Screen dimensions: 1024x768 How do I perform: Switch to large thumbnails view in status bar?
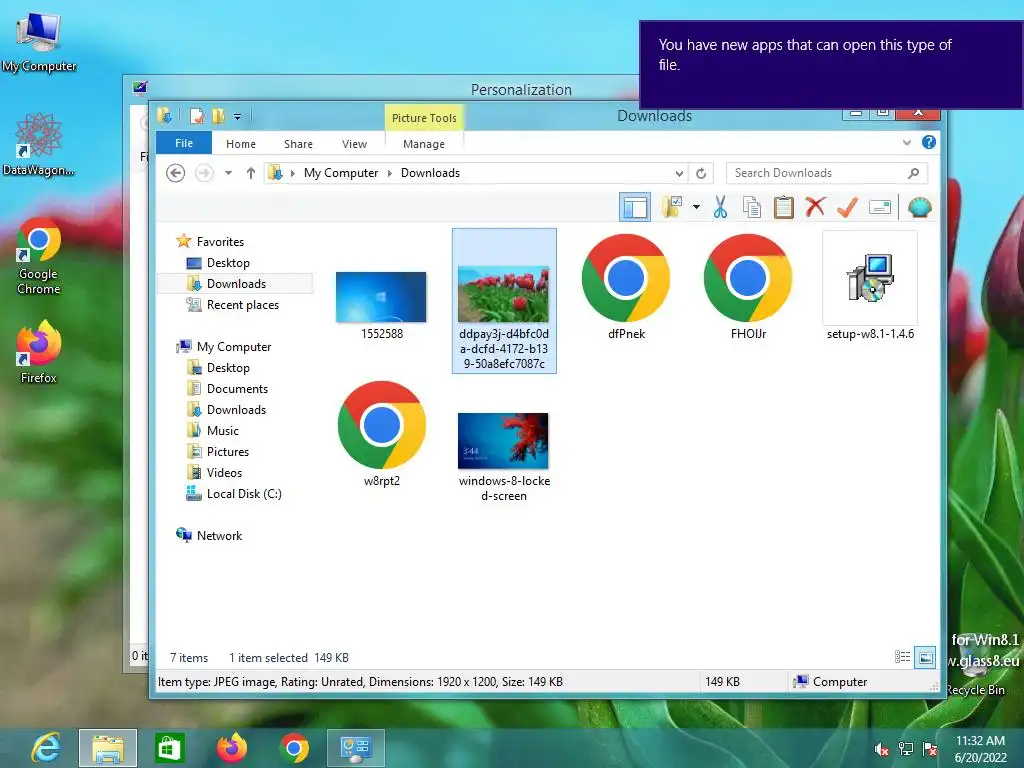click(x=925, y=657)
